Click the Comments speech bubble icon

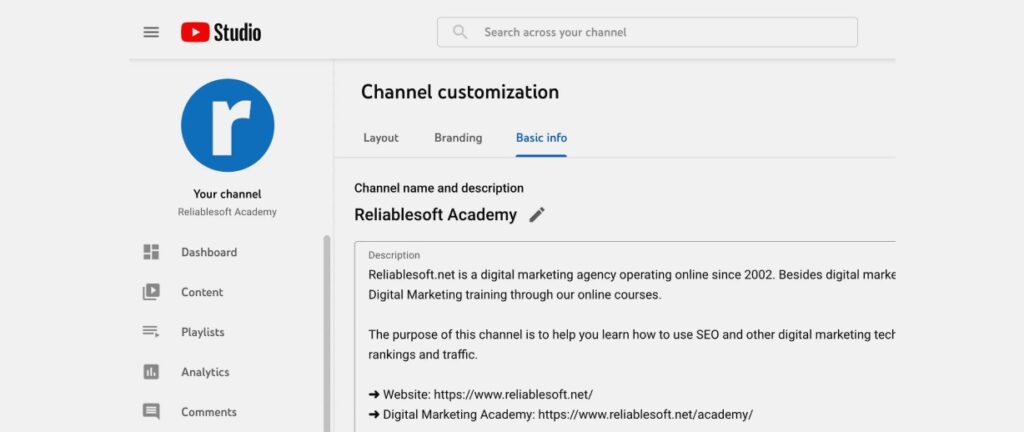tap(151, 412)
